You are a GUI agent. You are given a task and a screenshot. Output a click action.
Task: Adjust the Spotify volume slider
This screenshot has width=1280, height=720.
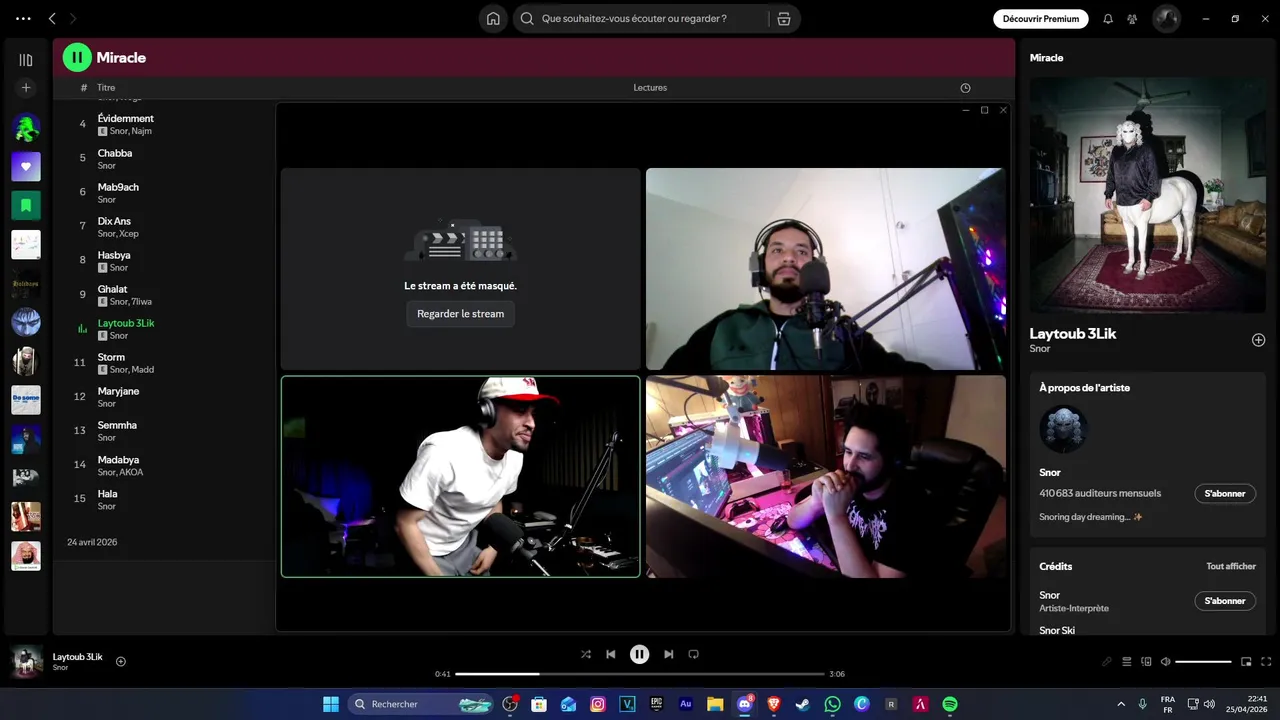point(1203,661)
